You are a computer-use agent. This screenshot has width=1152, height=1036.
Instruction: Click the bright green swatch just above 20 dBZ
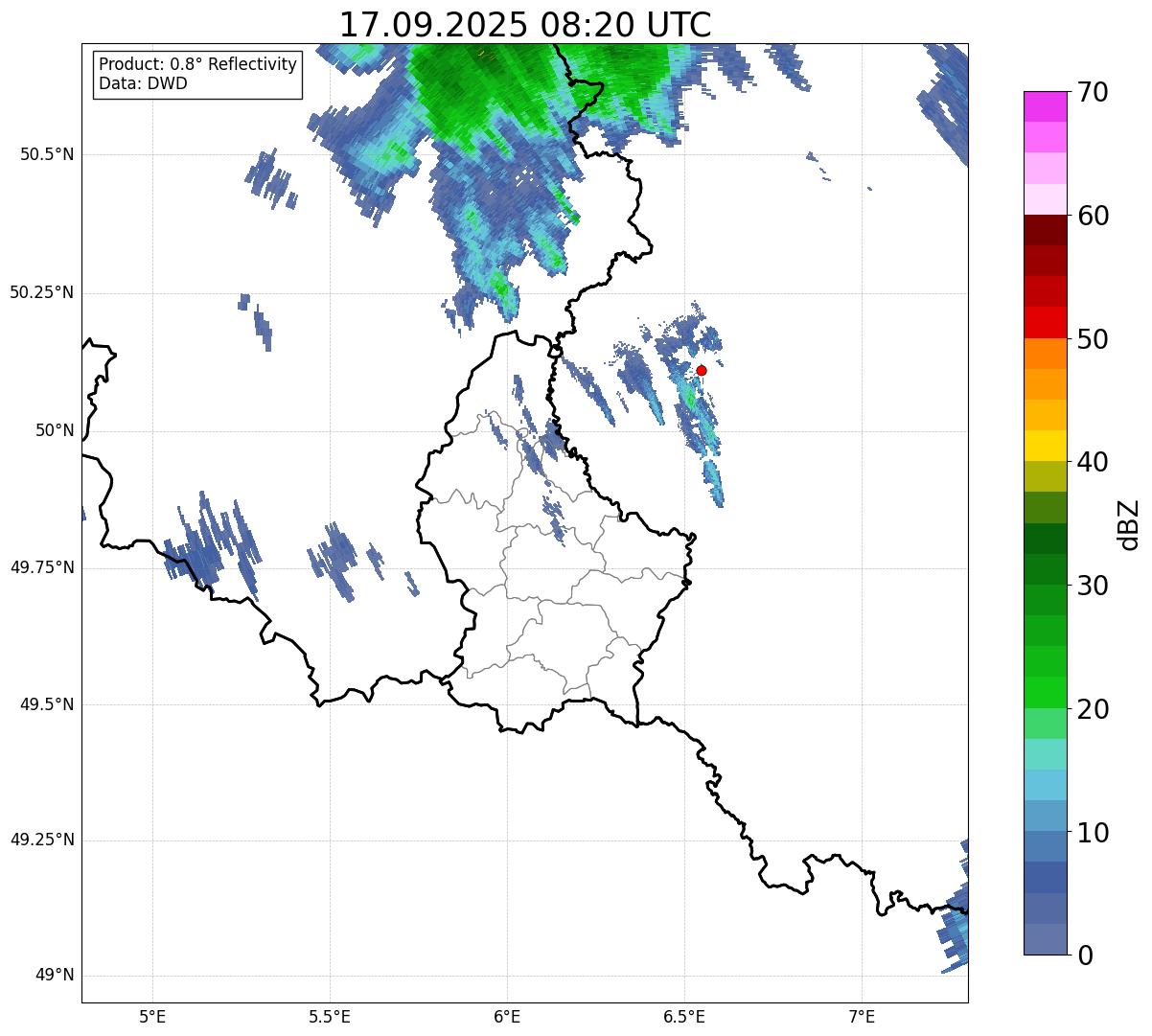[1045, 692]
